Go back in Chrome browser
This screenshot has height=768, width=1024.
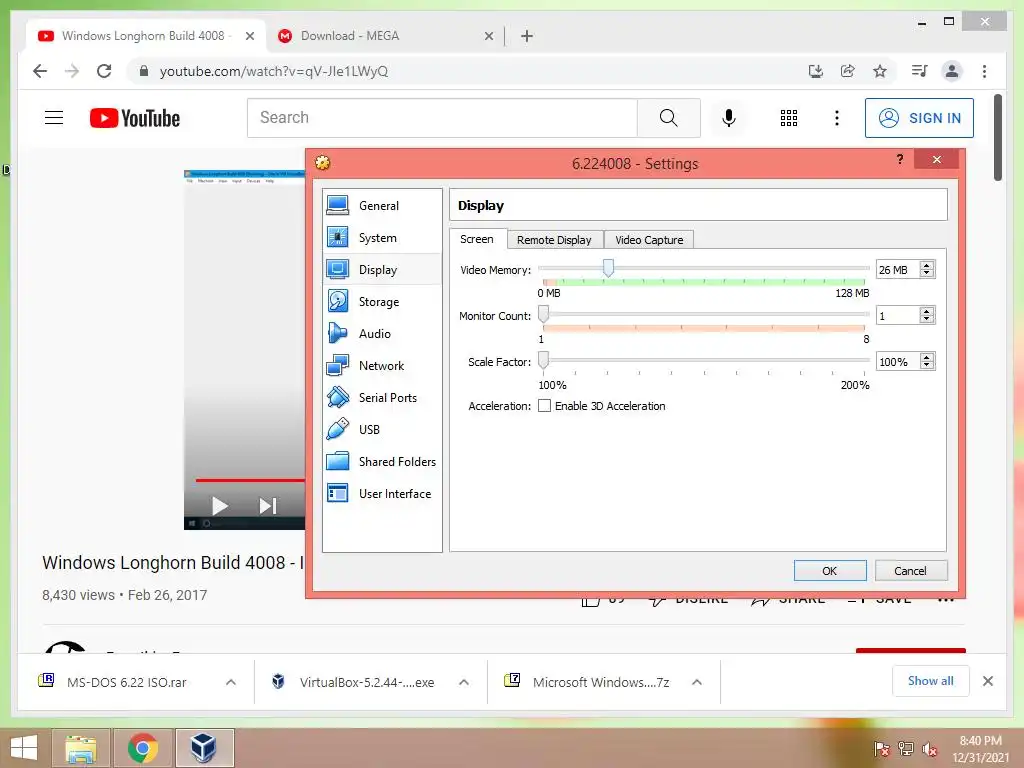[40, 71]
